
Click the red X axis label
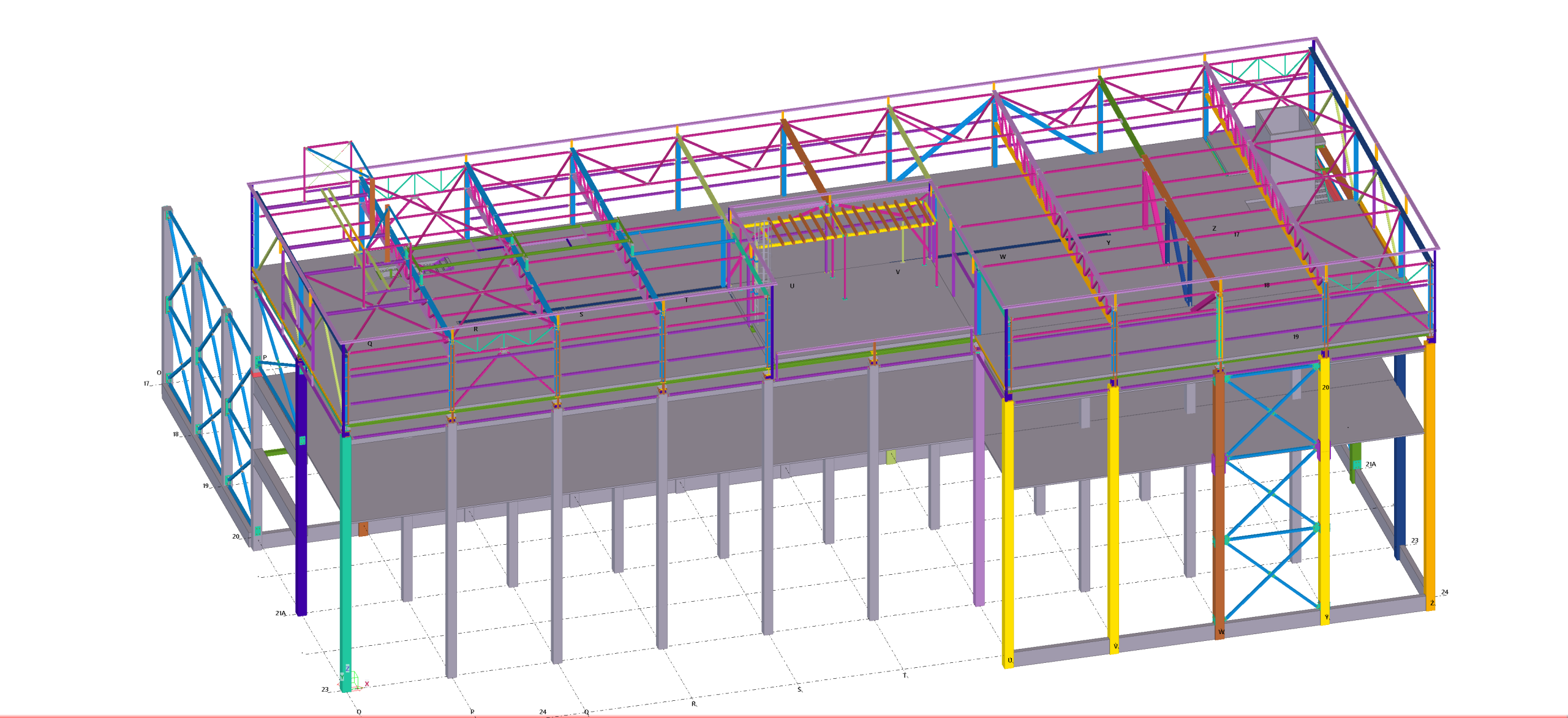pos(367,684)
